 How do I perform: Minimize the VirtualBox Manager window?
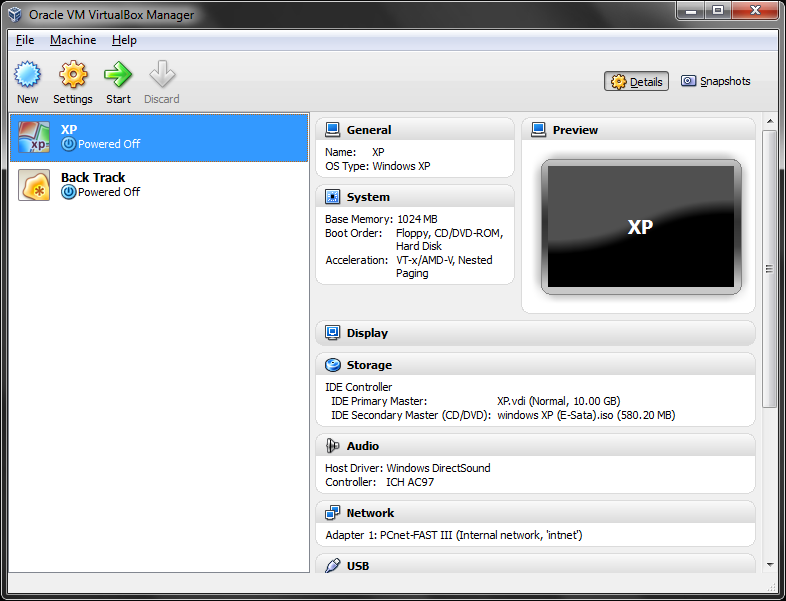coord(692,10)
